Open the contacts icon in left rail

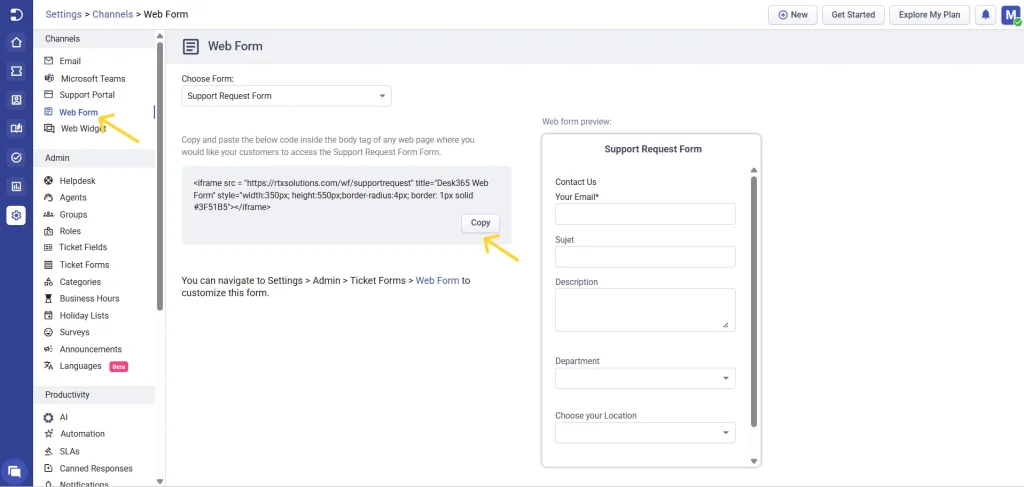(16, 100)
